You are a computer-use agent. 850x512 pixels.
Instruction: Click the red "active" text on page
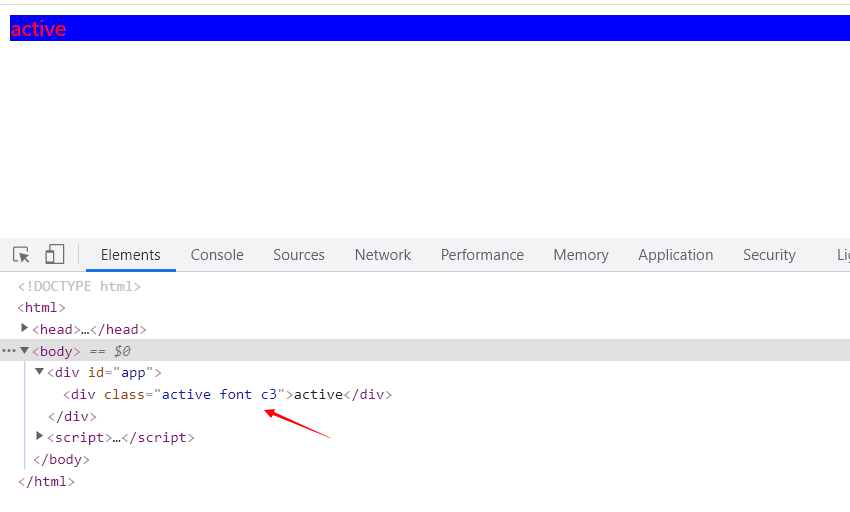pos(38,29)
